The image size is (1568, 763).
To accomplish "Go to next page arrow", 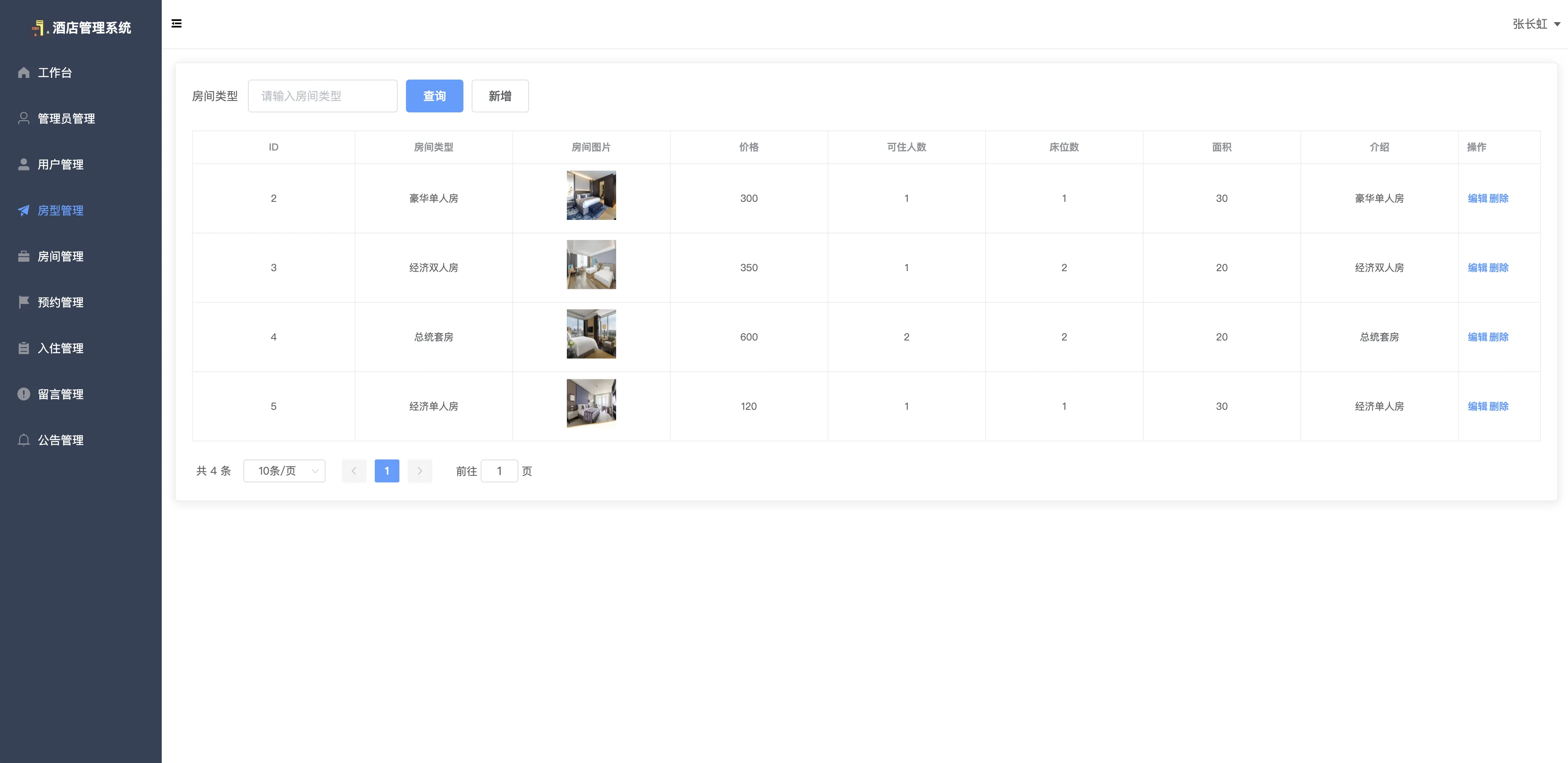I will point(420,471).
